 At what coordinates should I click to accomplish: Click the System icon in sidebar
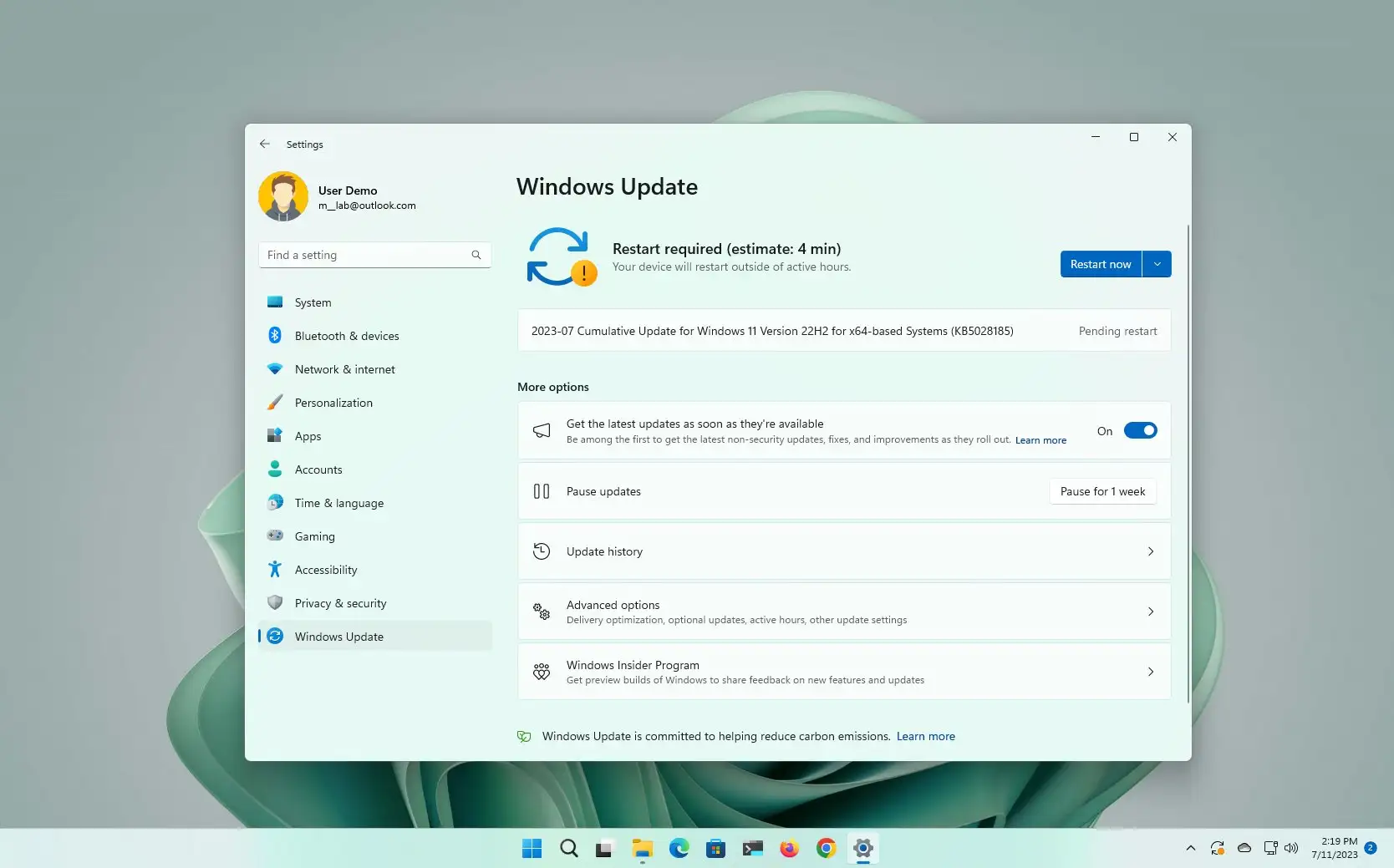[274, 302]
